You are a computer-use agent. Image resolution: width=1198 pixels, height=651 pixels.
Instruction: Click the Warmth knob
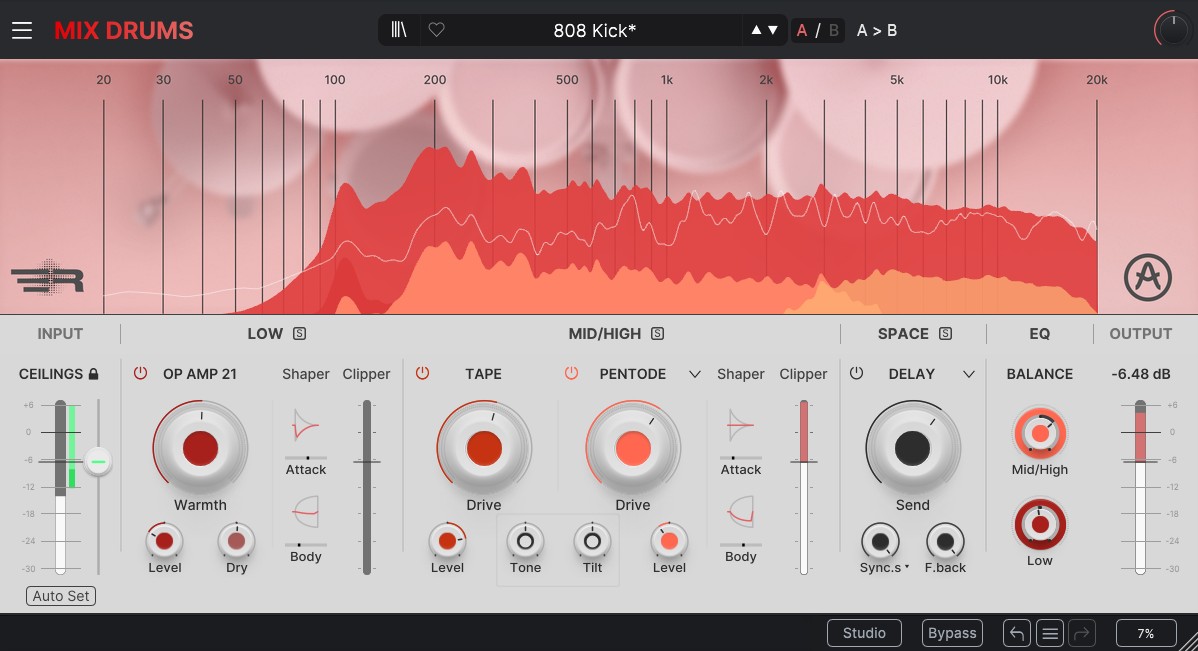coord(200,449)
